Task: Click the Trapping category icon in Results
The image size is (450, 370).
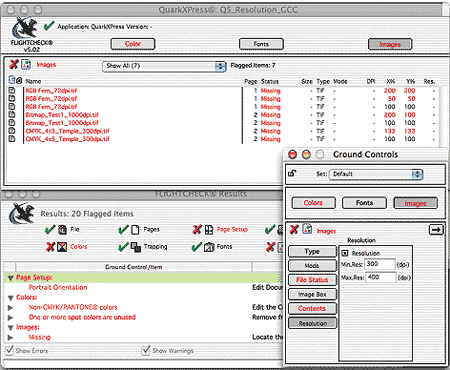Action: pyautogui.click(x=136, y=247)
